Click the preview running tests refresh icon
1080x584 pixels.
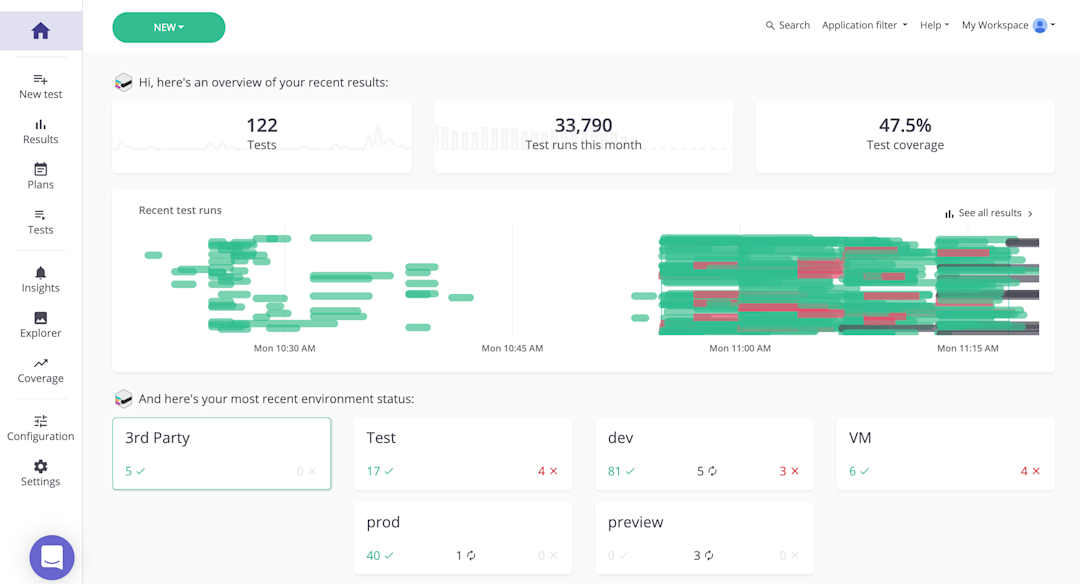click(x=709, y=555)
